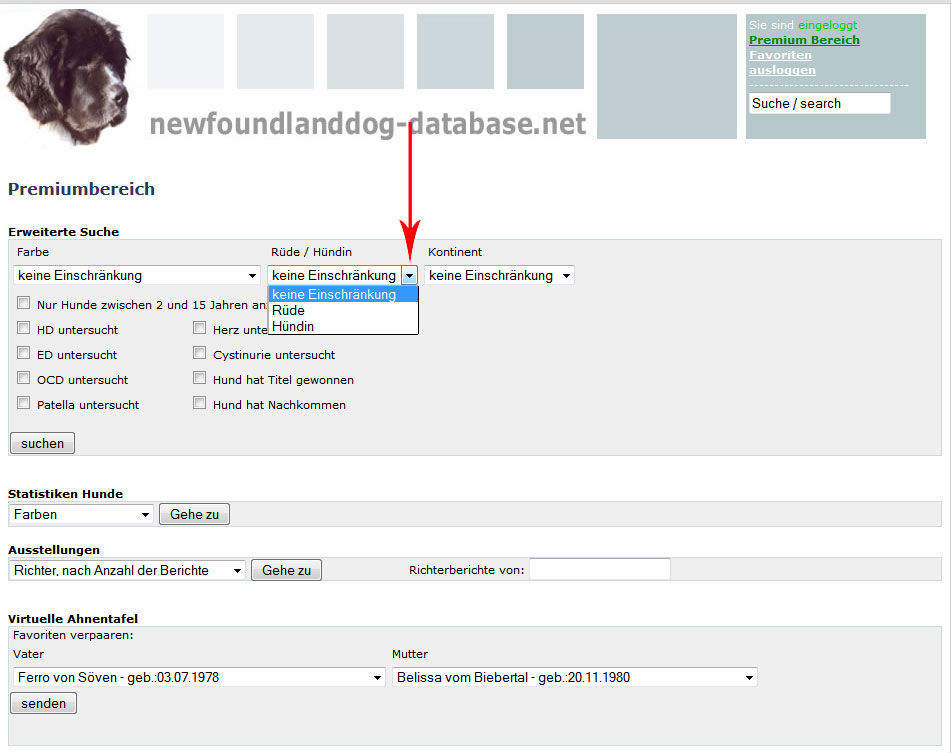Image resolution: width=951 pixels, height=753 pixels.
Task: Enable the HD untersucht checkbox
Action: (x=24, y=328)
